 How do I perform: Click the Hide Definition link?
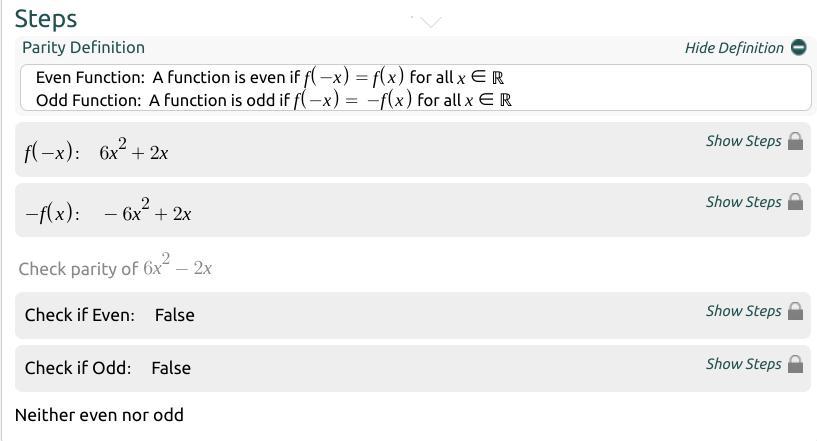(x=734, y=48)
